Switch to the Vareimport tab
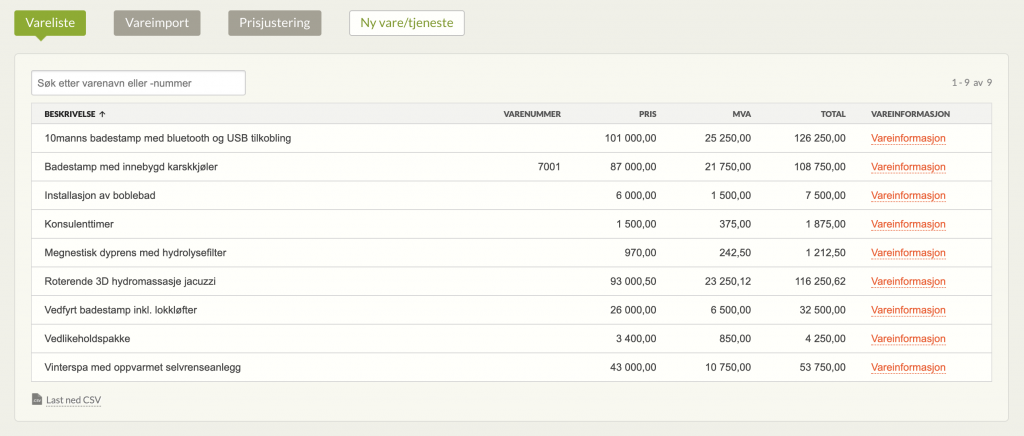This screenshot has height=436, width=1024. [x=157, y=23]
